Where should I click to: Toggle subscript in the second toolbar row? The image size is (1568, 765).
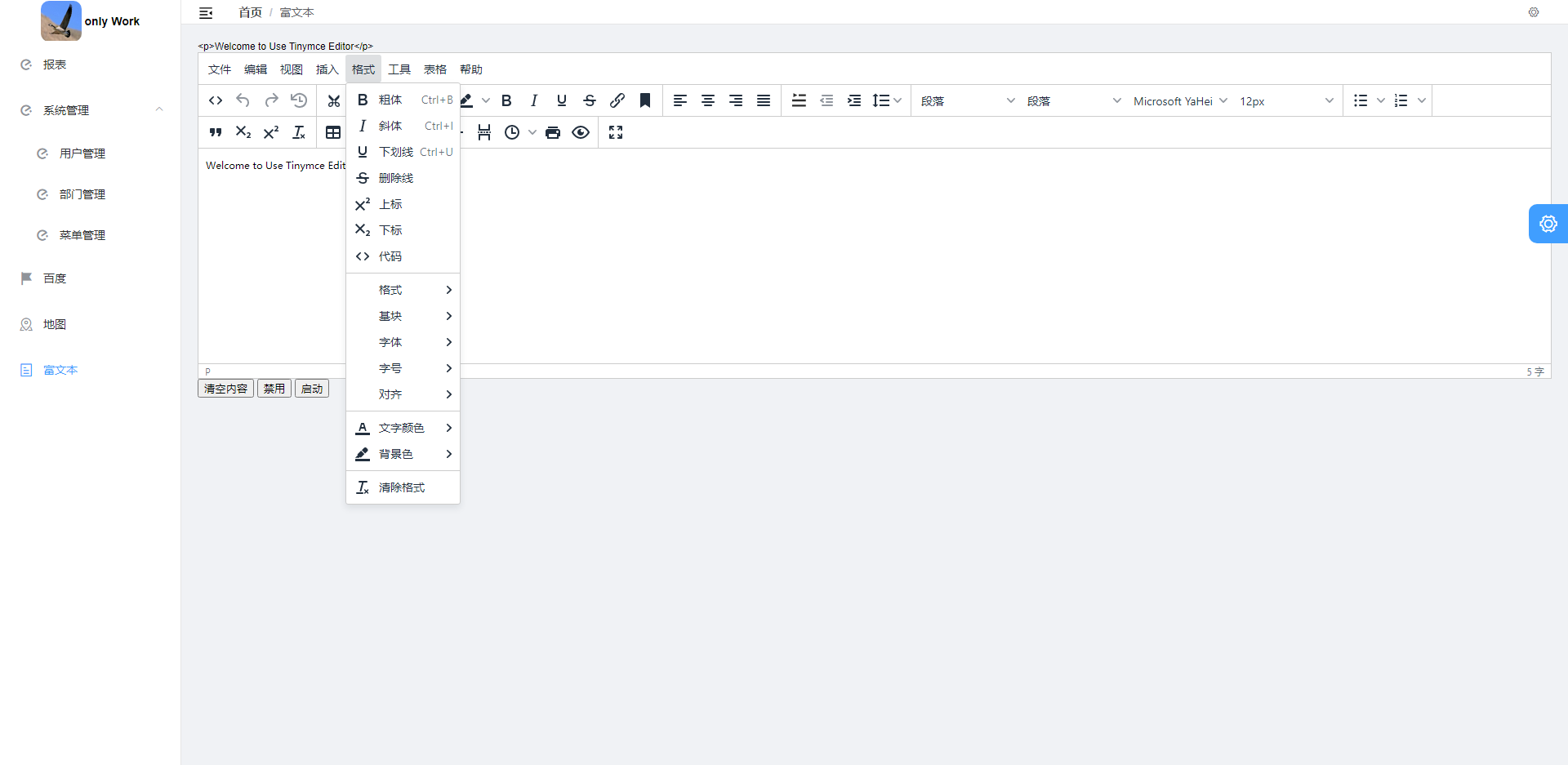click(x=243, y=132)
